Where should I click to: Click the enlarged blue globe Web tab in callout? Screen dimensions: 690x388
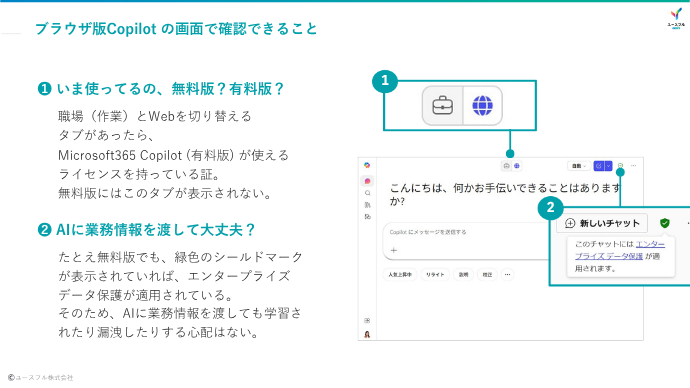482,106
